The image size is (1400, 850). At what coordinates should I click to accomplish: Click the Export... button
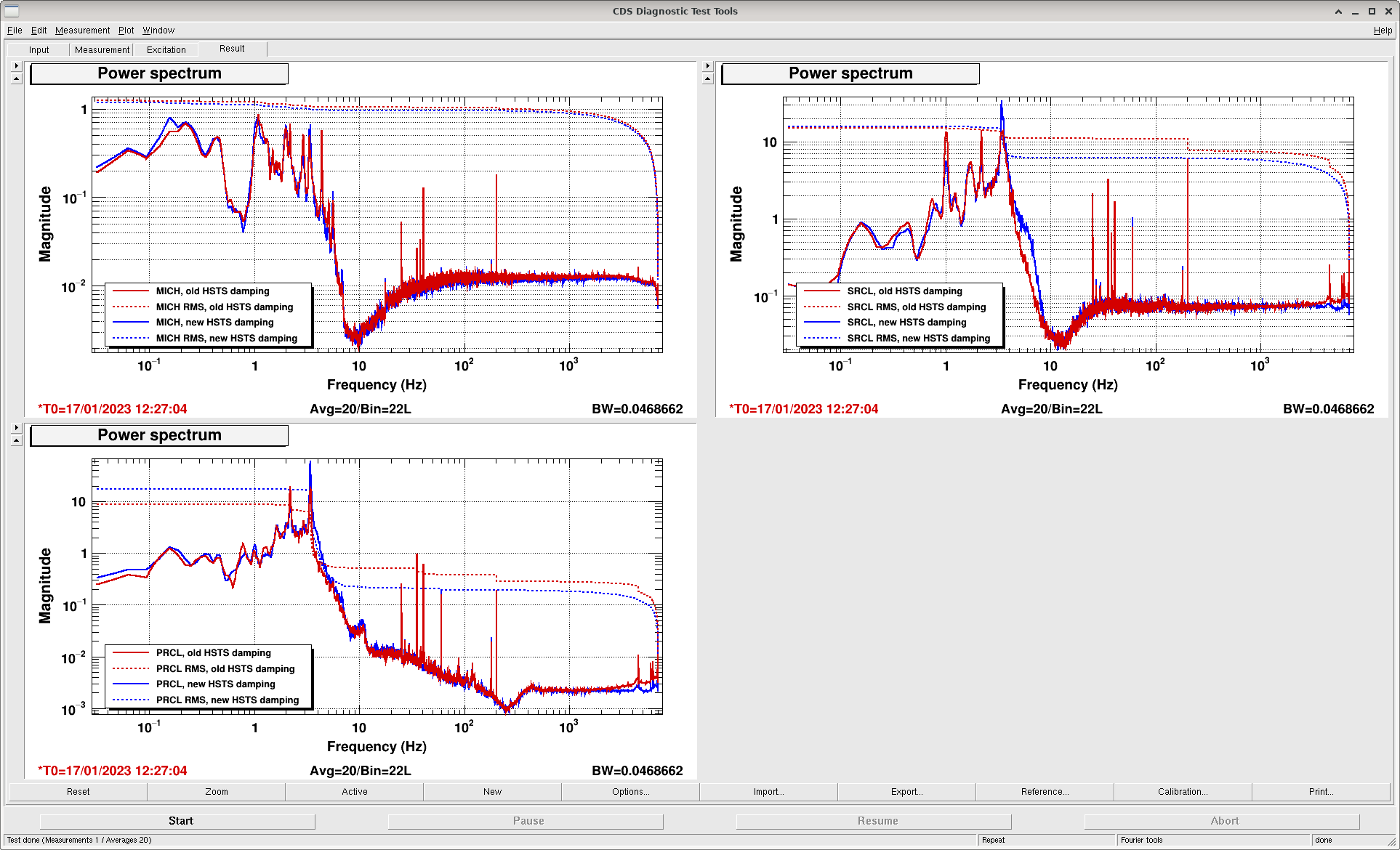[906, 792]
